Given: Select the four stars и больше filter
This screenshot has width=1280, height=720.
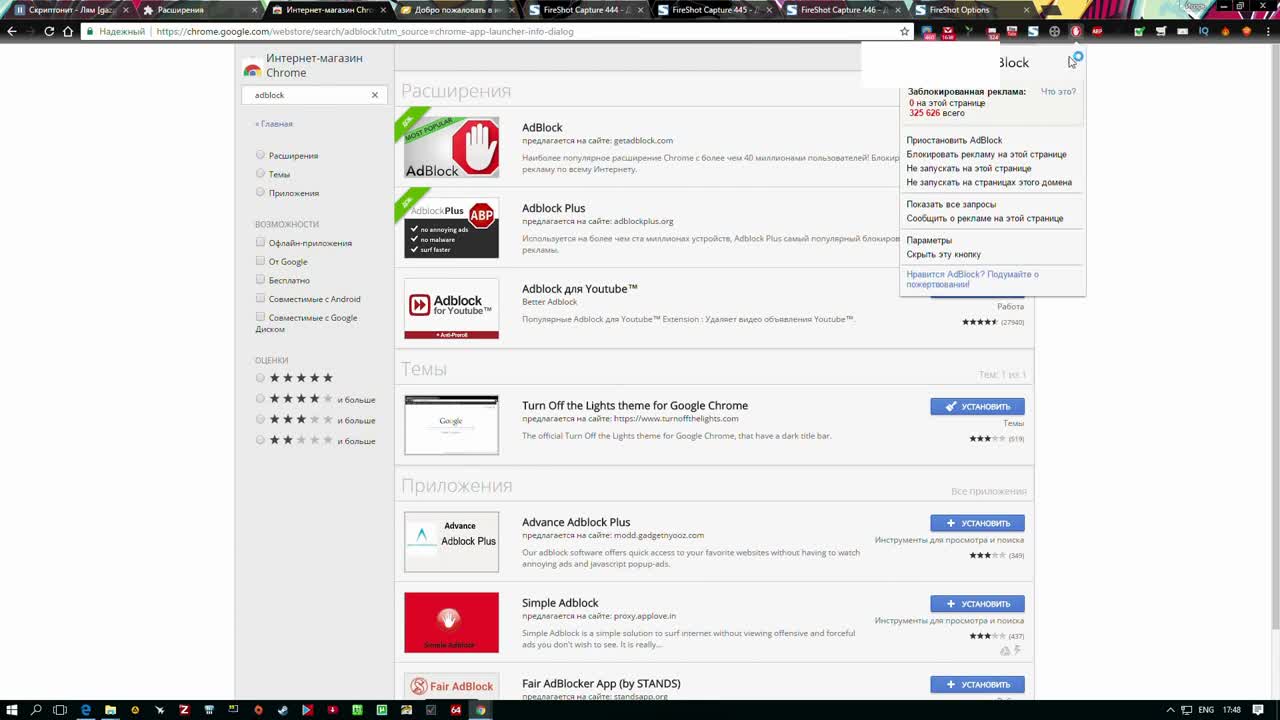Looking at the screenshot, I should (x=260, y=399).
